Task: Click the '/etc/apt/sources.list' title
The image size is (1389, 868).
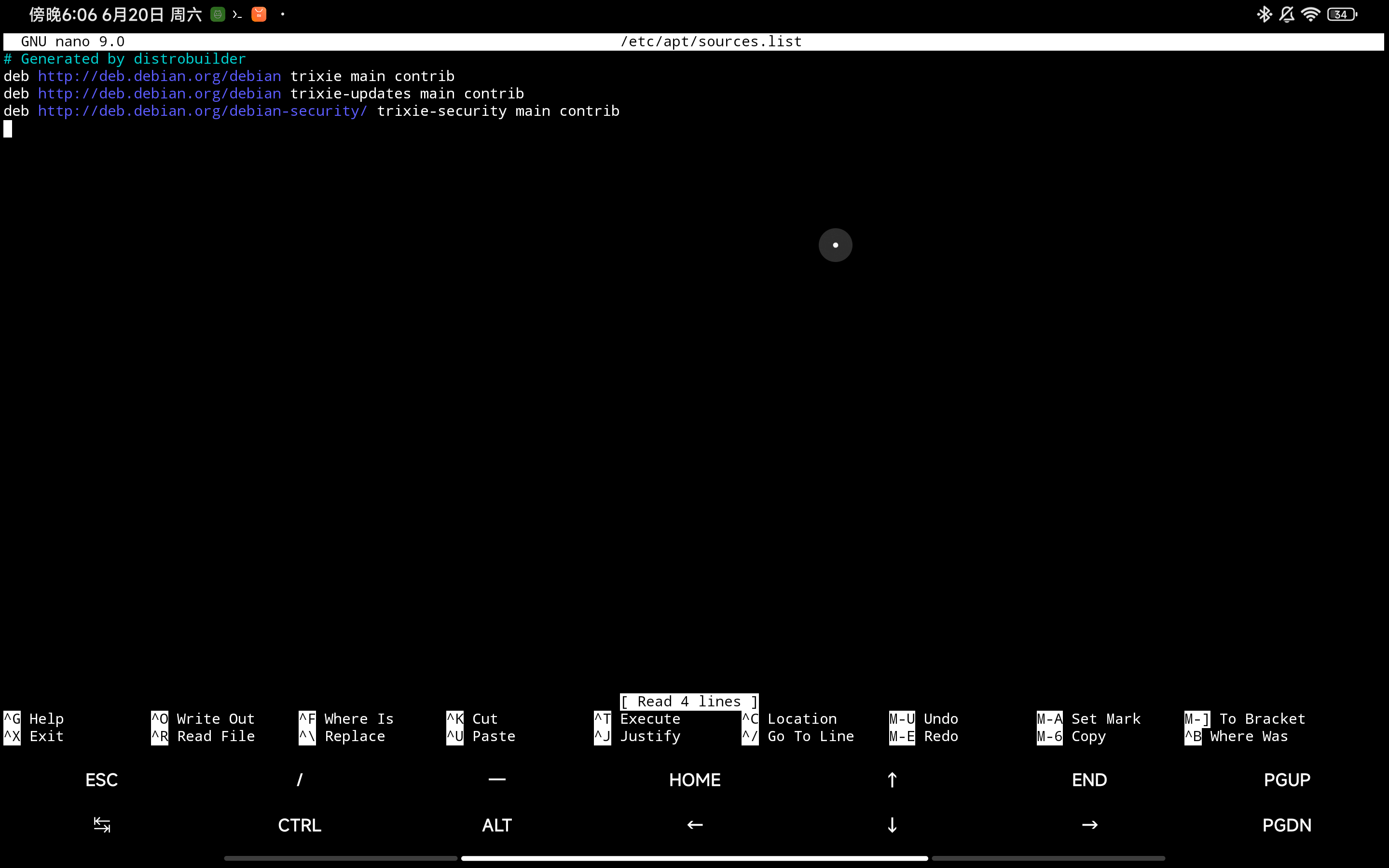Action: tap(711, 42)
